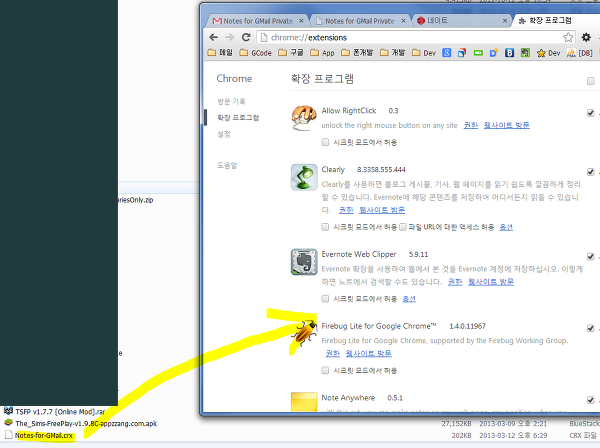Open the [DB] bookmark

[x=580, y=53]
